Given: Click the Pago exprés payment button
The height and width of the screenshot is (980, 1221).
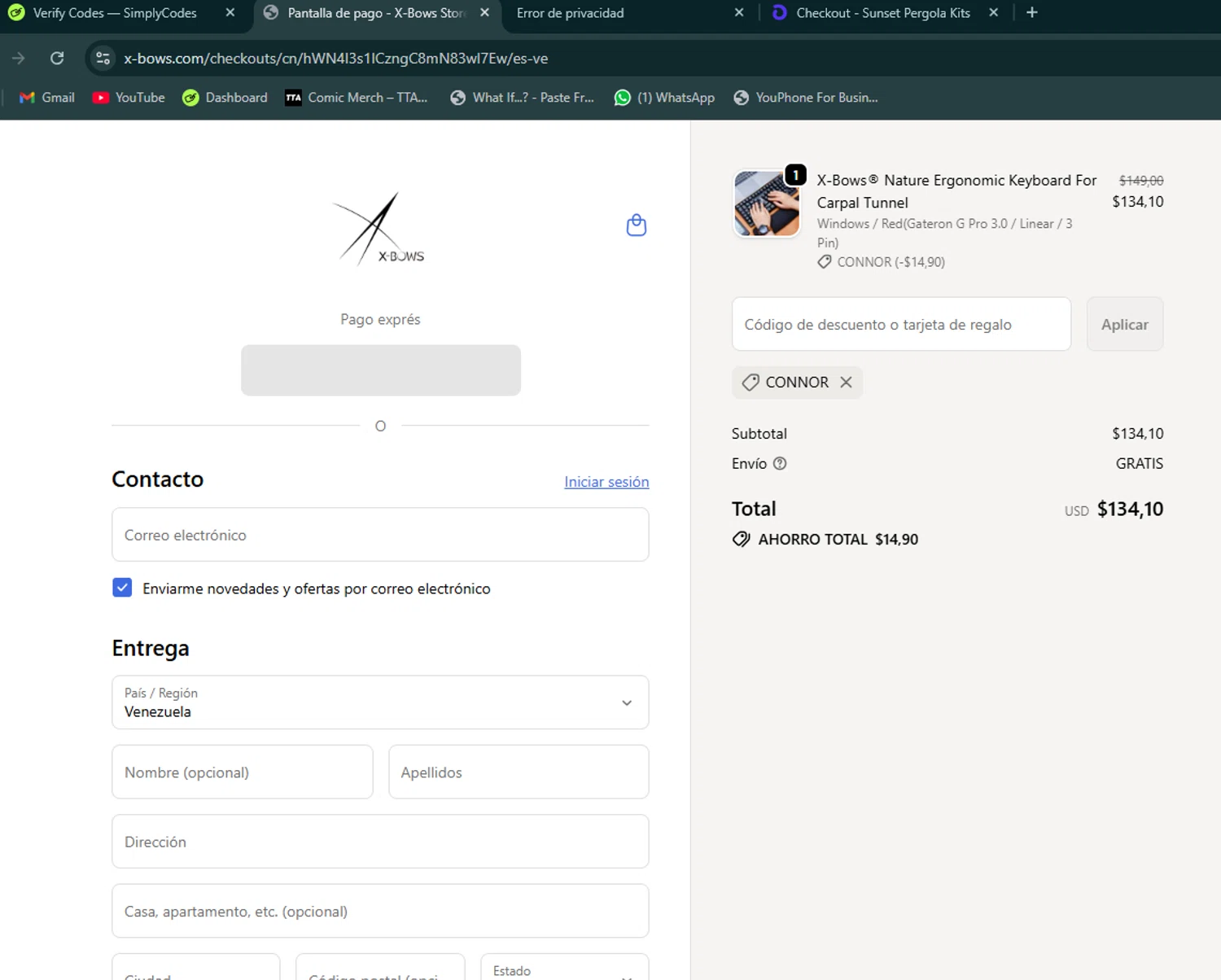Looking at the screenshot, I should coord(381,370).
